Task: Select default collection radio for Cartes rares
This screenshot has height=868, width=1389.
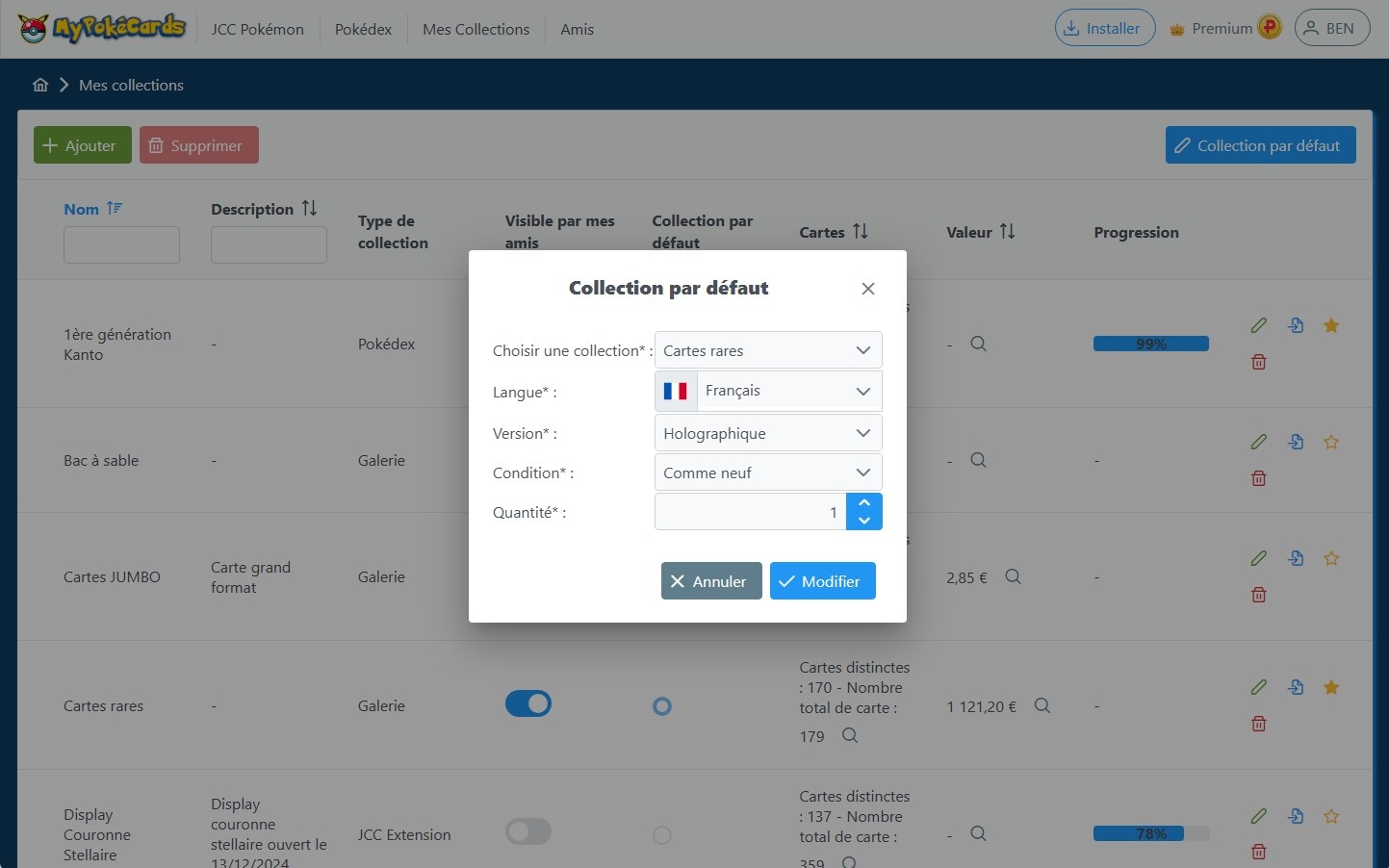Action: [662, 706]
